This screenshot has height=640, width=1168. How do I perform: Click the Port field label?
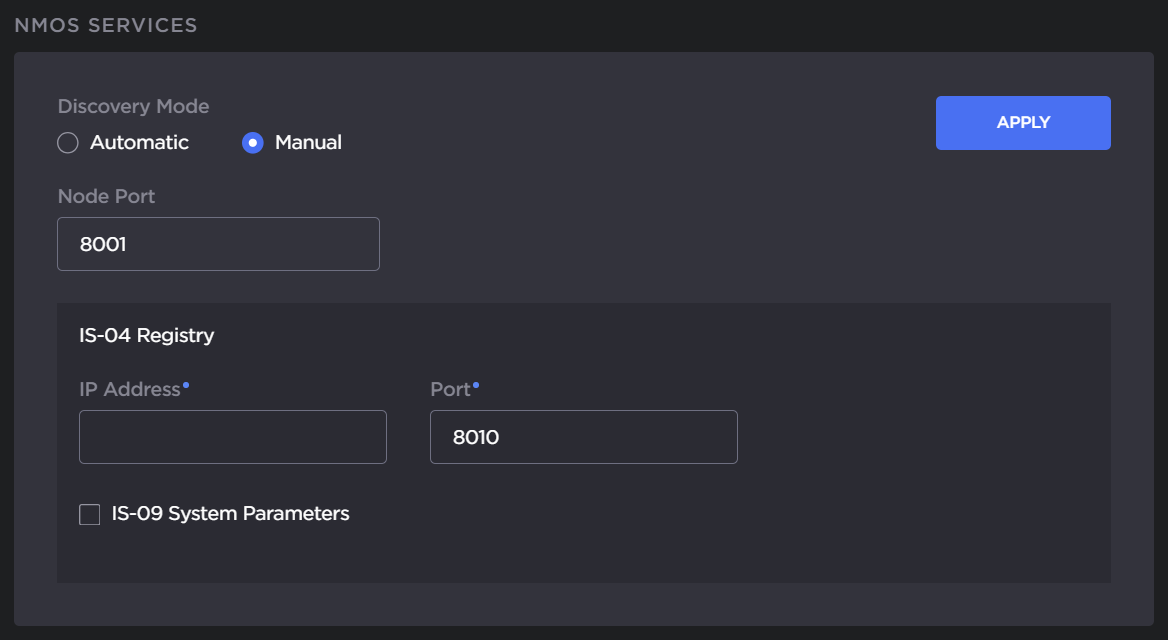450,390
